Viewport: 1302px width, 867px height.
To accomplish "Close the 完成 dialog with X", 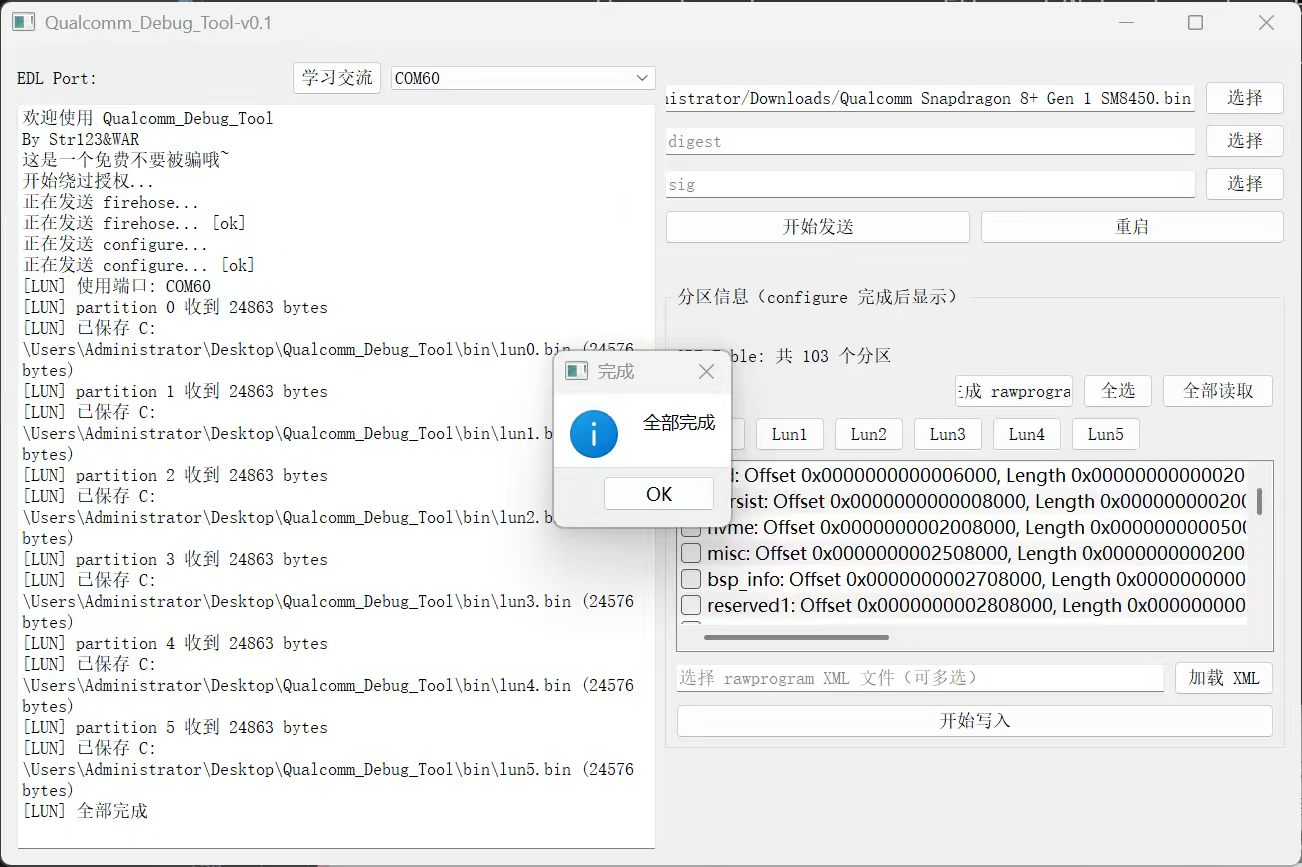I will point(706,372).
